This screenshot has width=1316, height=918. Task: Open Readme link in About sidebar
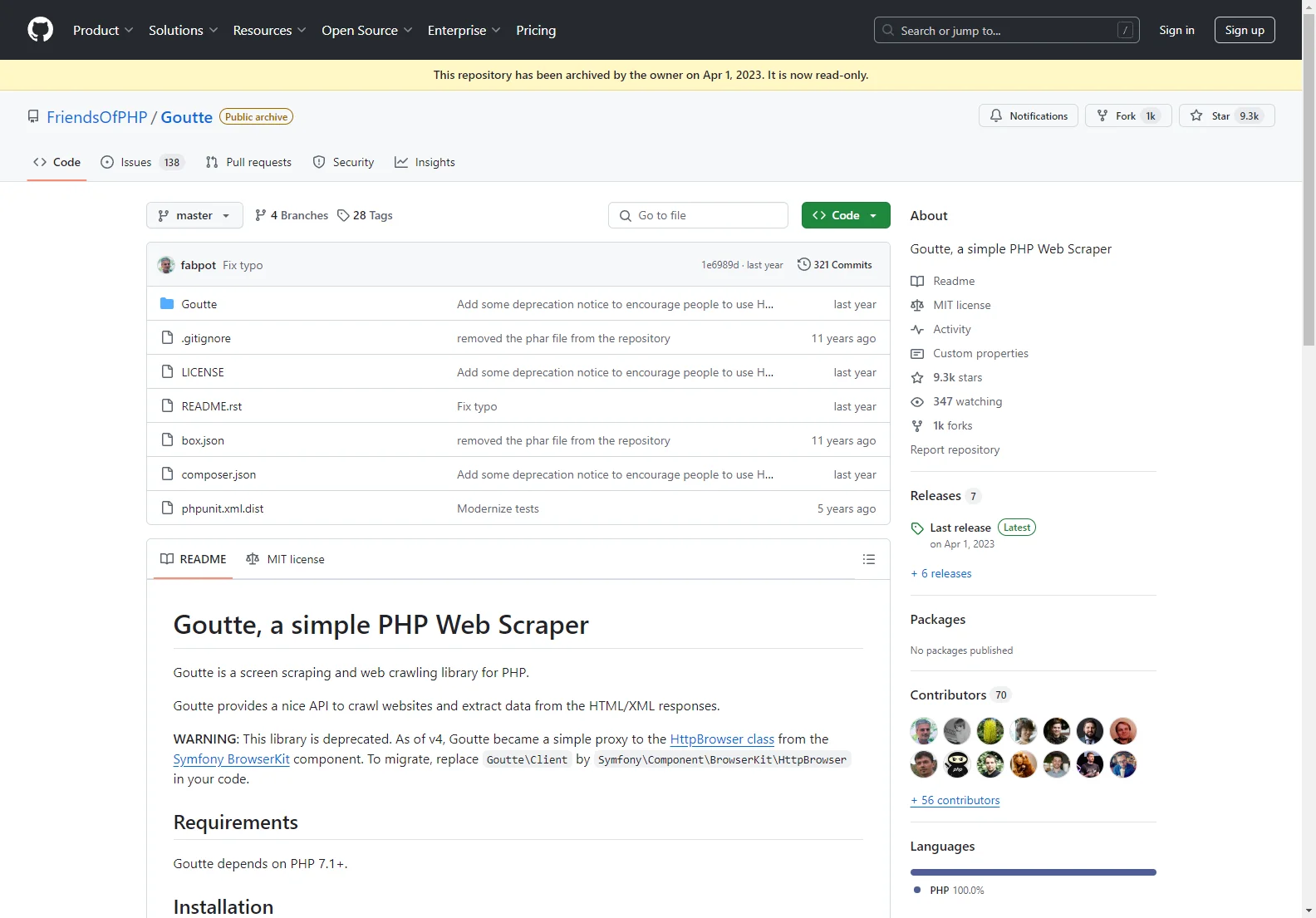(x=942, y=281)
